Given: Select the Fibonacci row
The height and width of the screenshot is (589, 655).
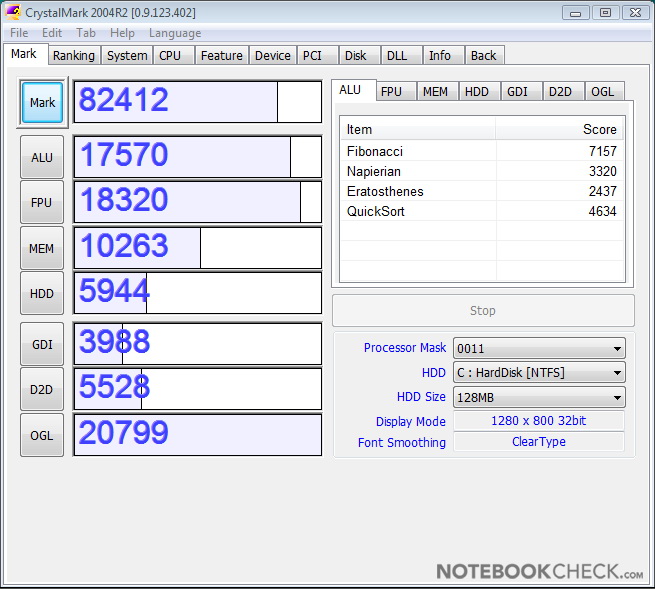Looking at the screenshot, I should click(482, 151).
